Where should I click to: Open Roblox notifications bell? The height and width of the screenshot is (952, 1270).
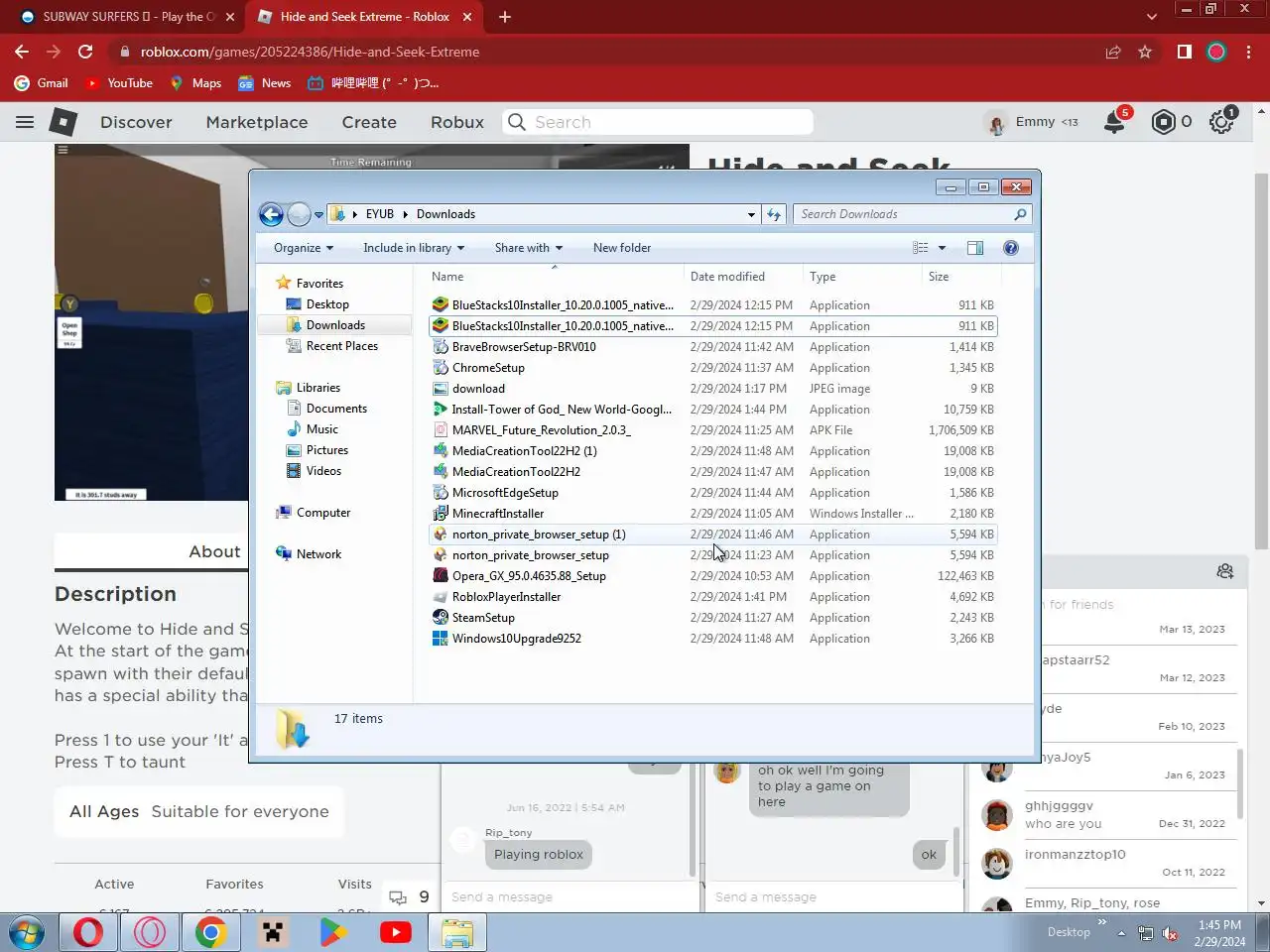(1114, 122)
